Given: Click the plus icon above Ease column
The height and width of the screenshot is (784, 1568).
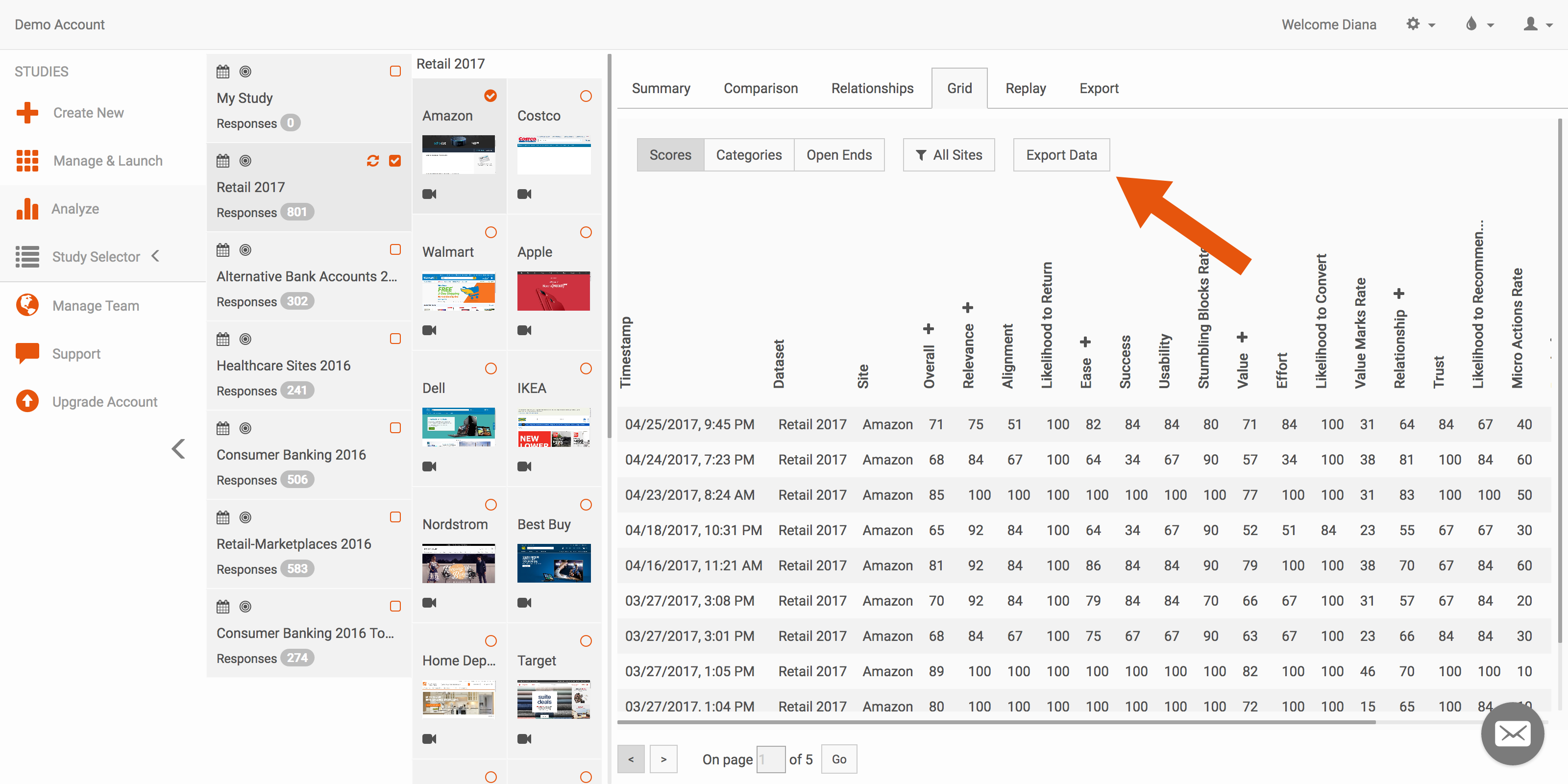Looking at the screenshot, I should tap(1085, 343).
